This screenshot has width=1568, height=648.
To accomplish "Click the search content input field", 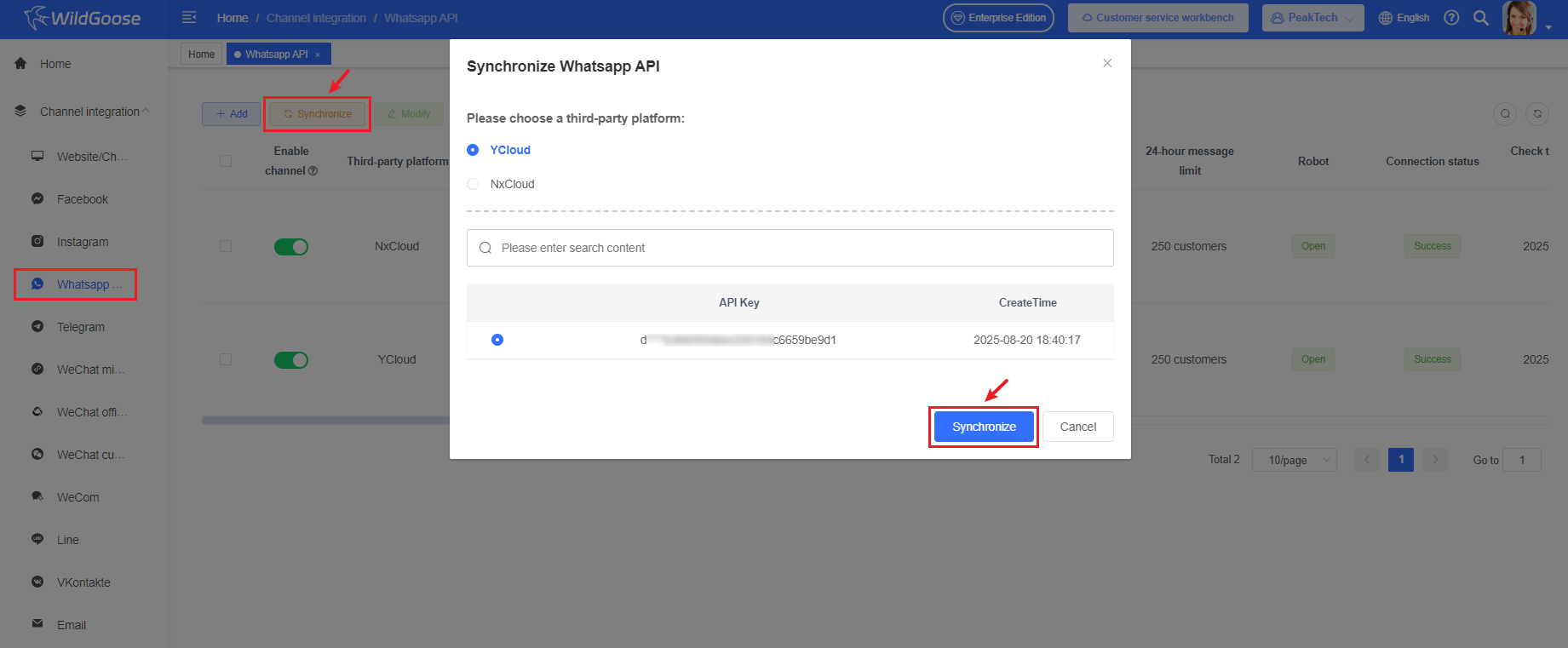I will [790, 248].
